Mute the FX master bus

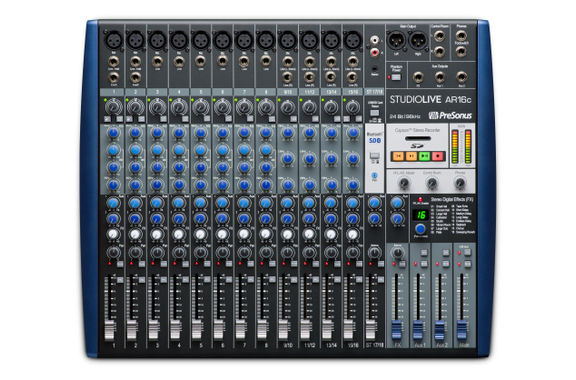pos(403,264)
